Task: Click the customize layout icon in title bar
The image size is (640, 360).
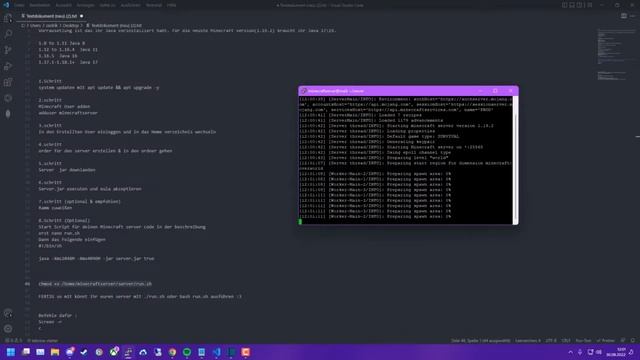Action: (x=589, y=5)
